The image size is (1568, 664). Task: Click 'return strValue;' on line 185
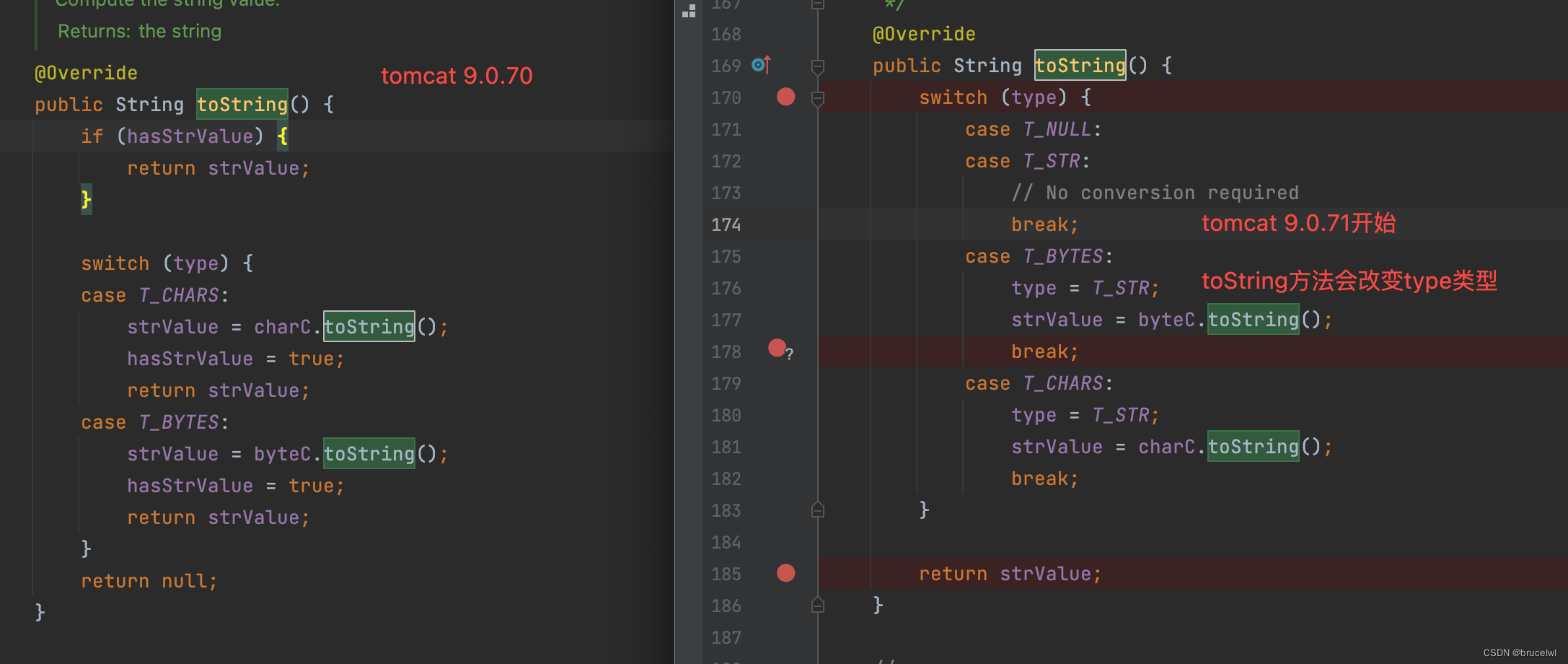click(1010, 574)
